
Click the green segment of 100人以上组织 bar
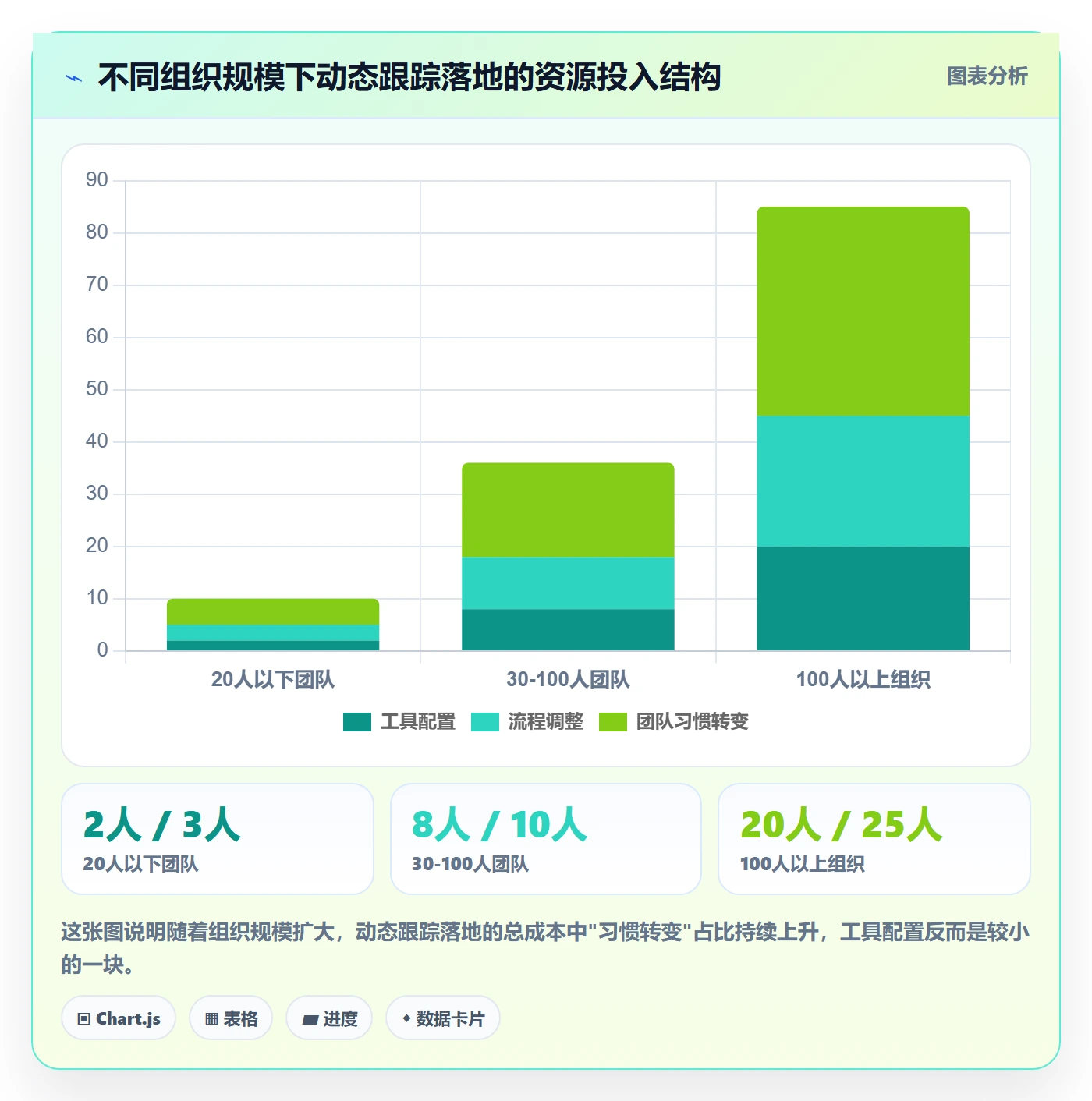tap(863, 311)
